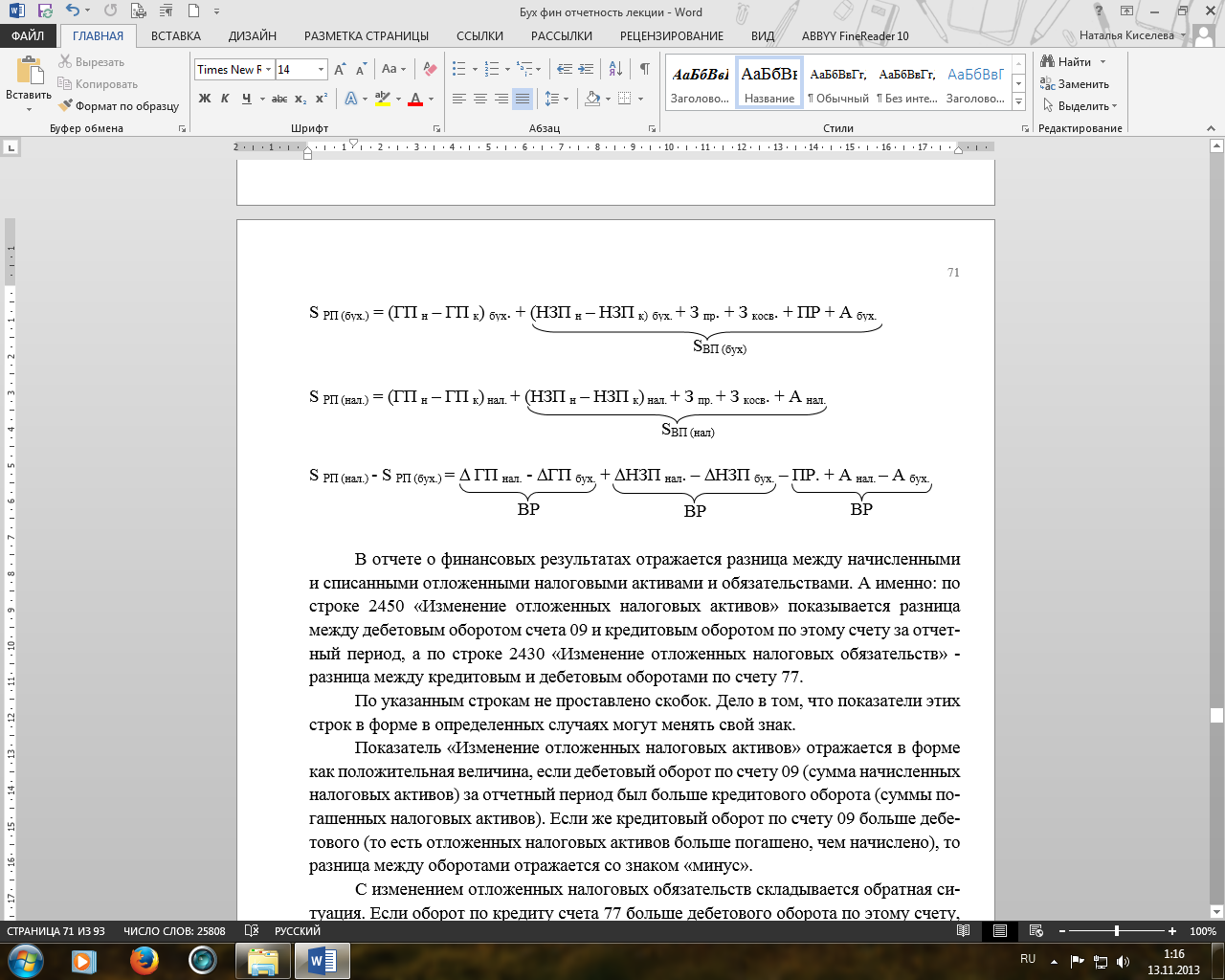The height and width of the screenshot is (980, 1225).
Task: Toggle strikethrough formatting
Action: [278, 99]
